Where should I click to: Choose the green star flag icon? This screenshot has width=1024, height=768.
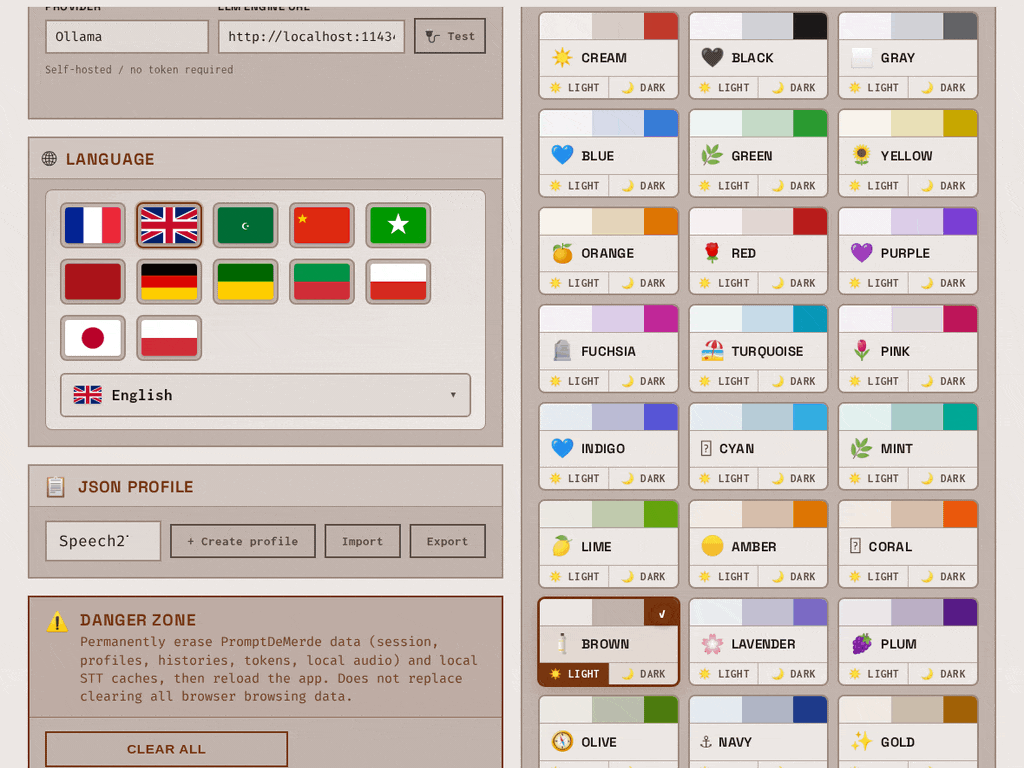tap(398, 225)
